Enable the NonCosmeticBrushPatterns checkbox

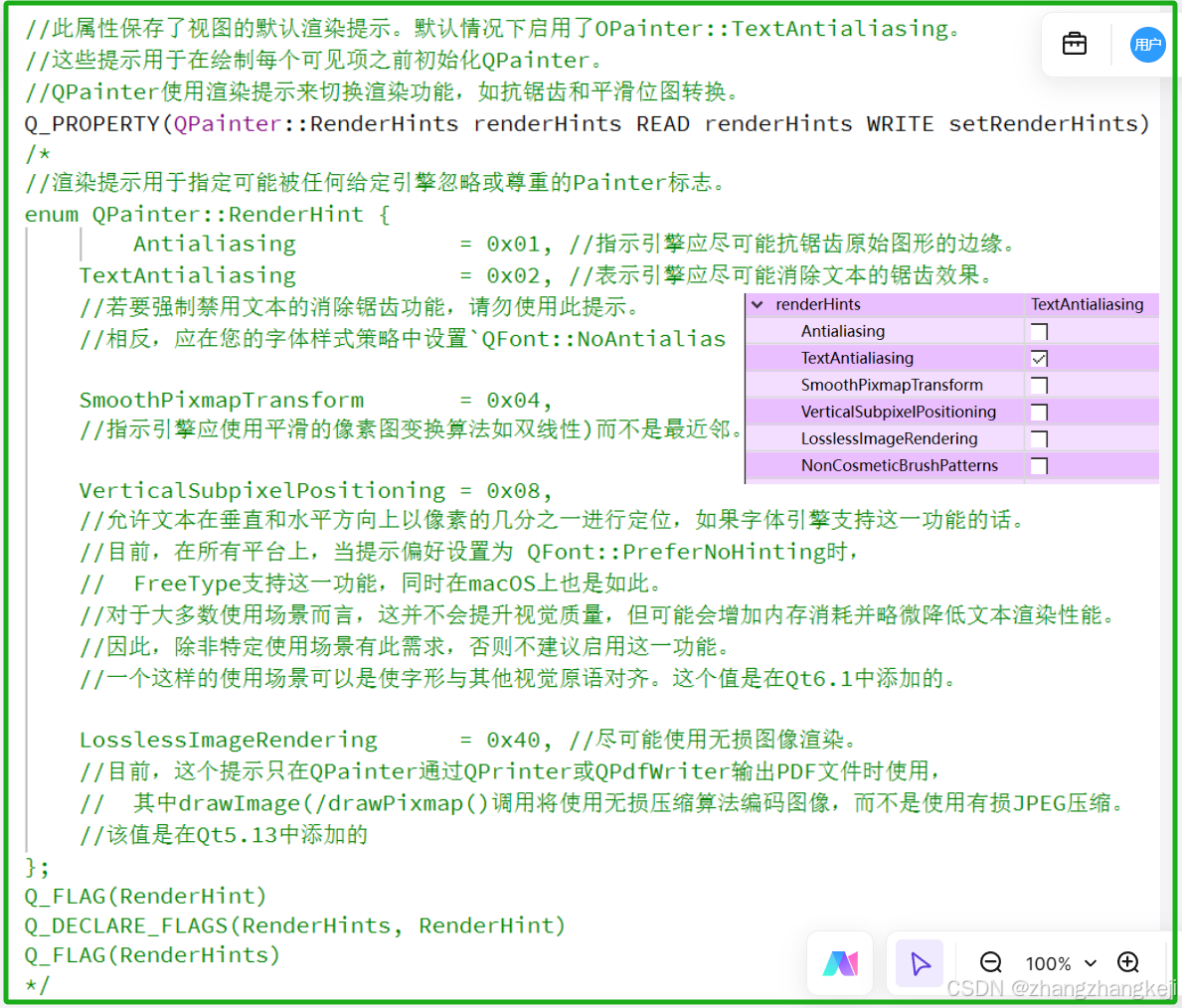1039,466
